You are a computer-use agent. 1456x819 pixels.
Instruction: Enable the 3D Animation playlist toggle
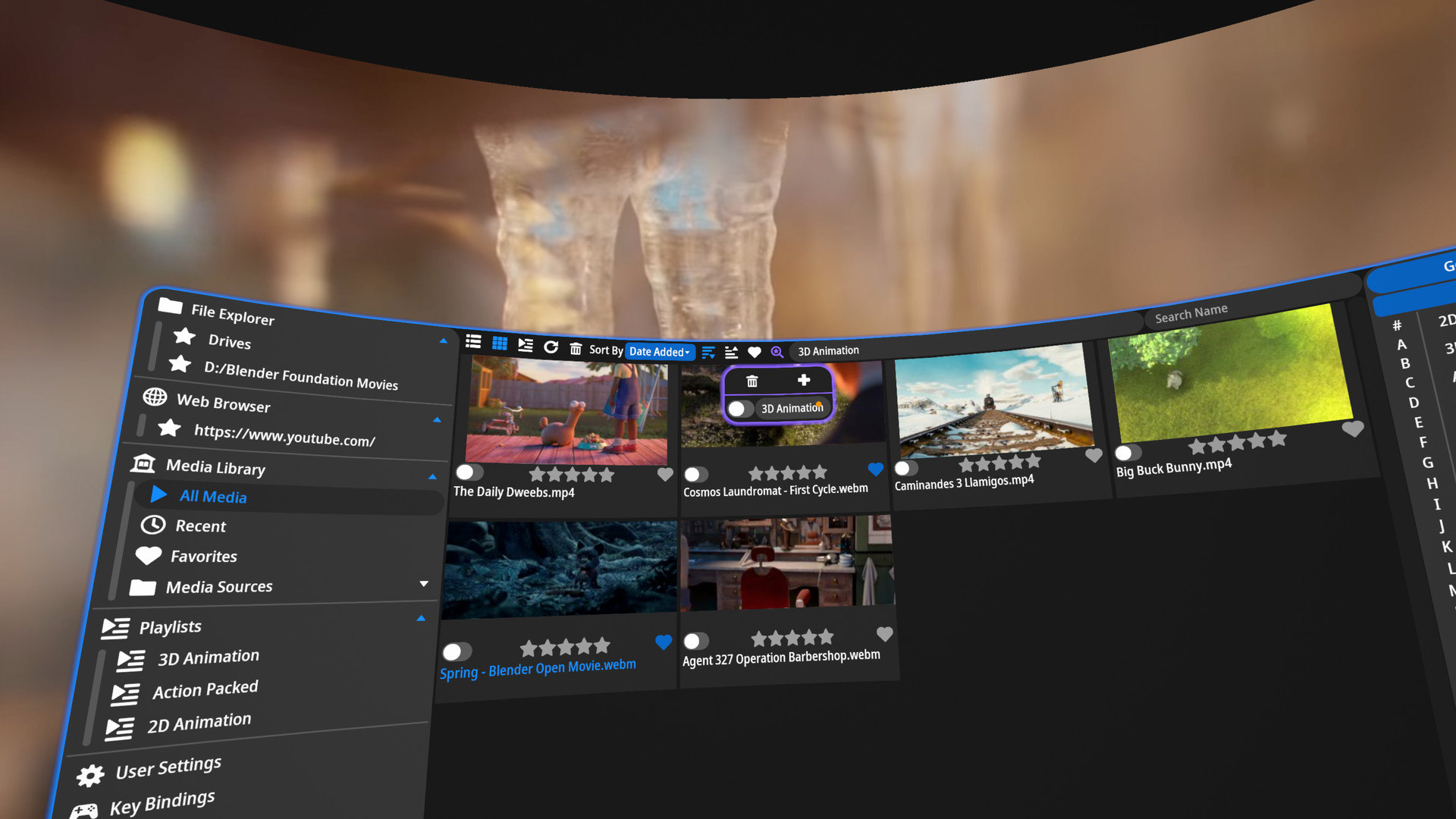coord(740,408)
